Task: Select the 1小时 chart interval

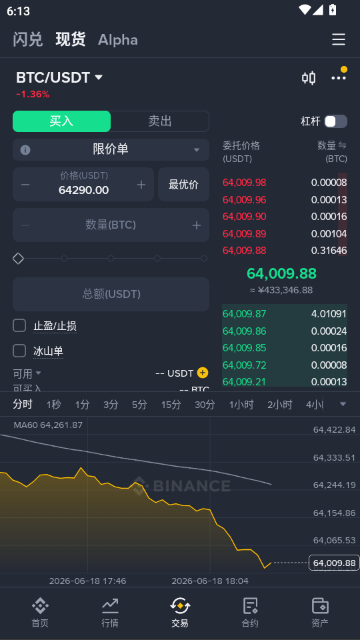Action: pyautogui.click(x=241, y=404)
